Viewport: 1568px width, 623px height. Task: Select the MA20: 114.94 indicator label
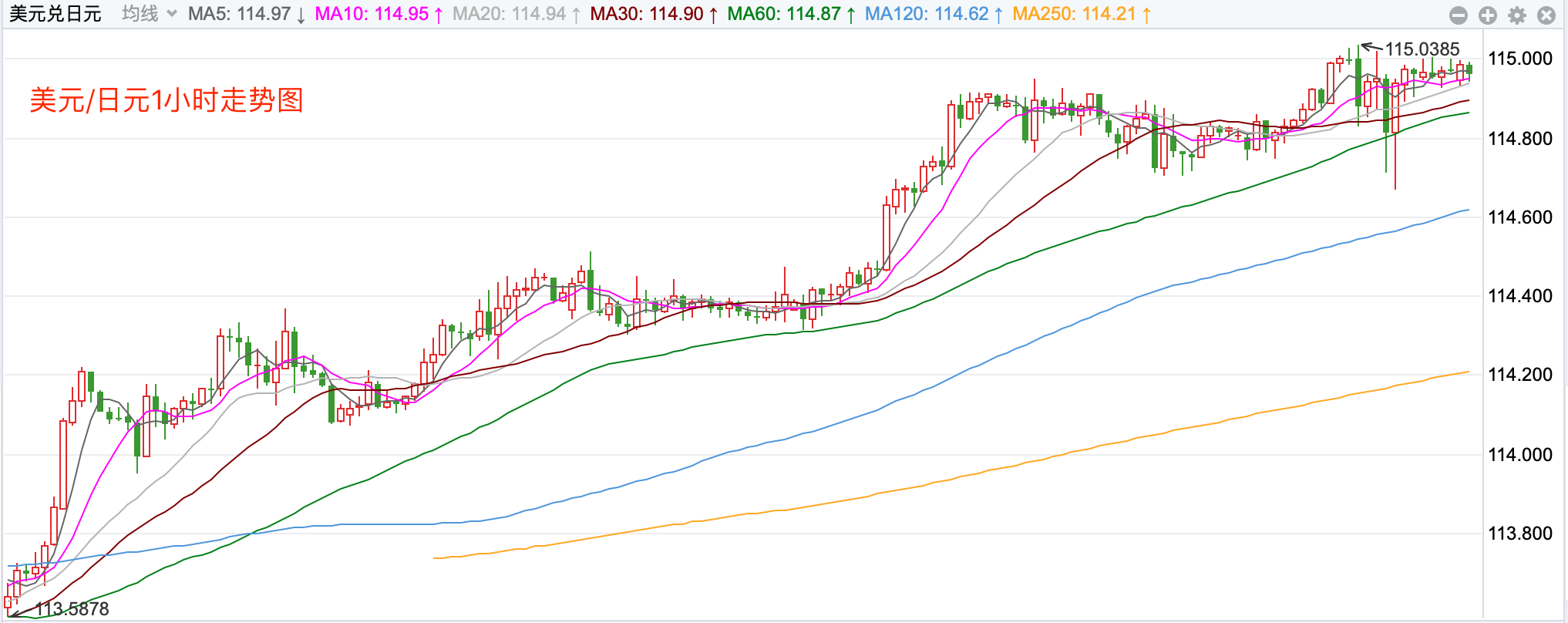[516, 14]
